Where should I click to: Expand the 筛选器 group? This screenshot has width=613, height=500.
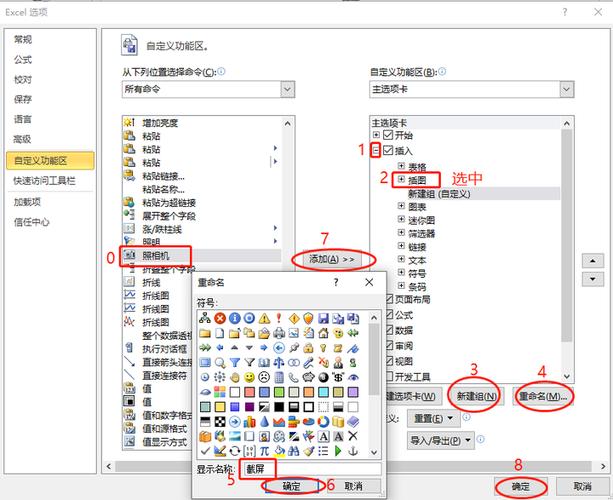(x=401, y=232)
